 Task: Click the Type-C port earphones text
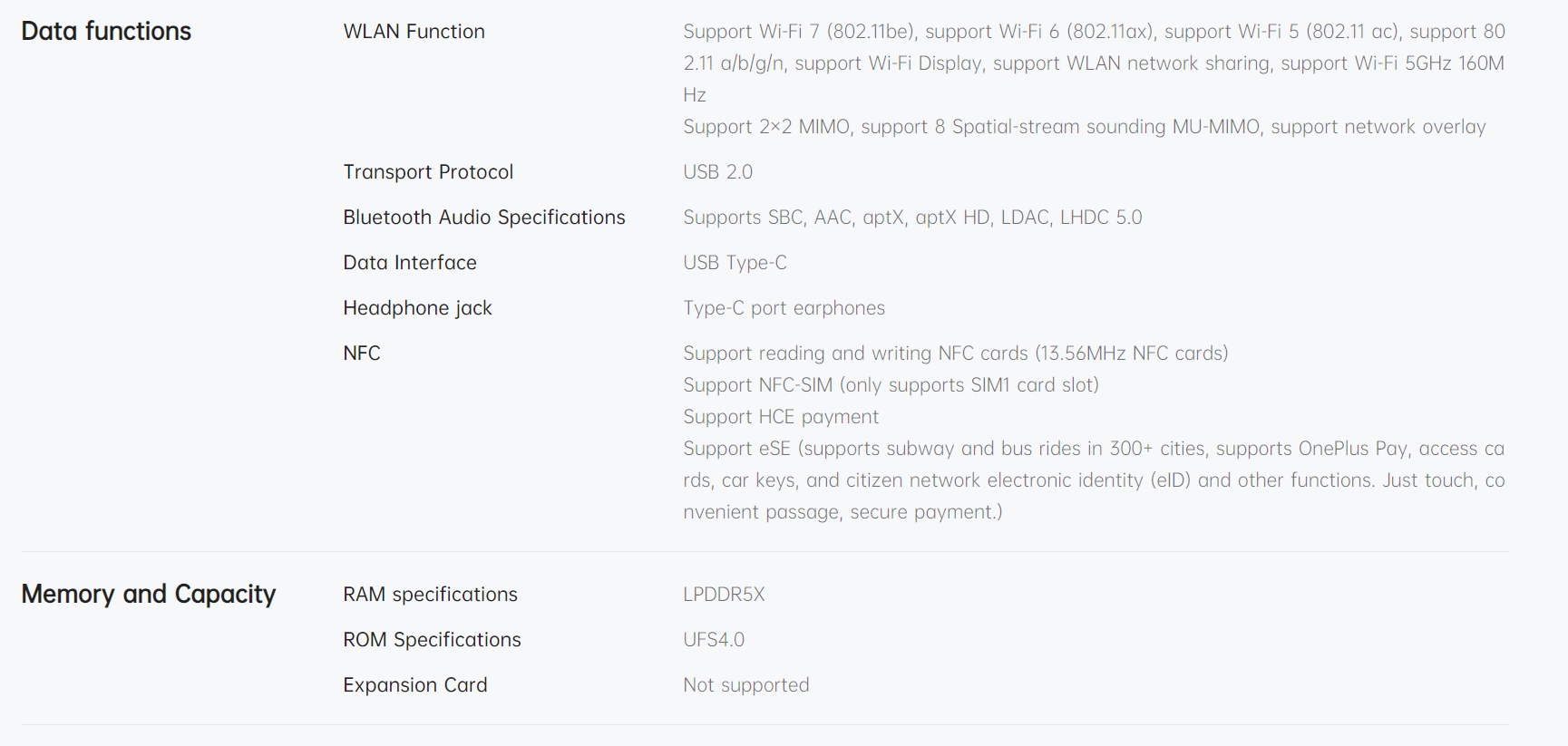[x=784, y=308]
